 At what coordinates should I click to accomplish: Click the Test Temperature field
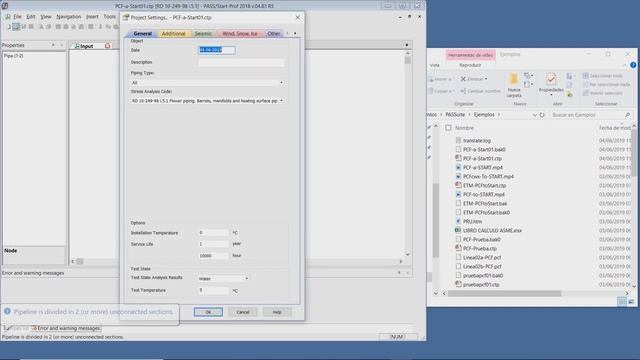coord(213,290)
